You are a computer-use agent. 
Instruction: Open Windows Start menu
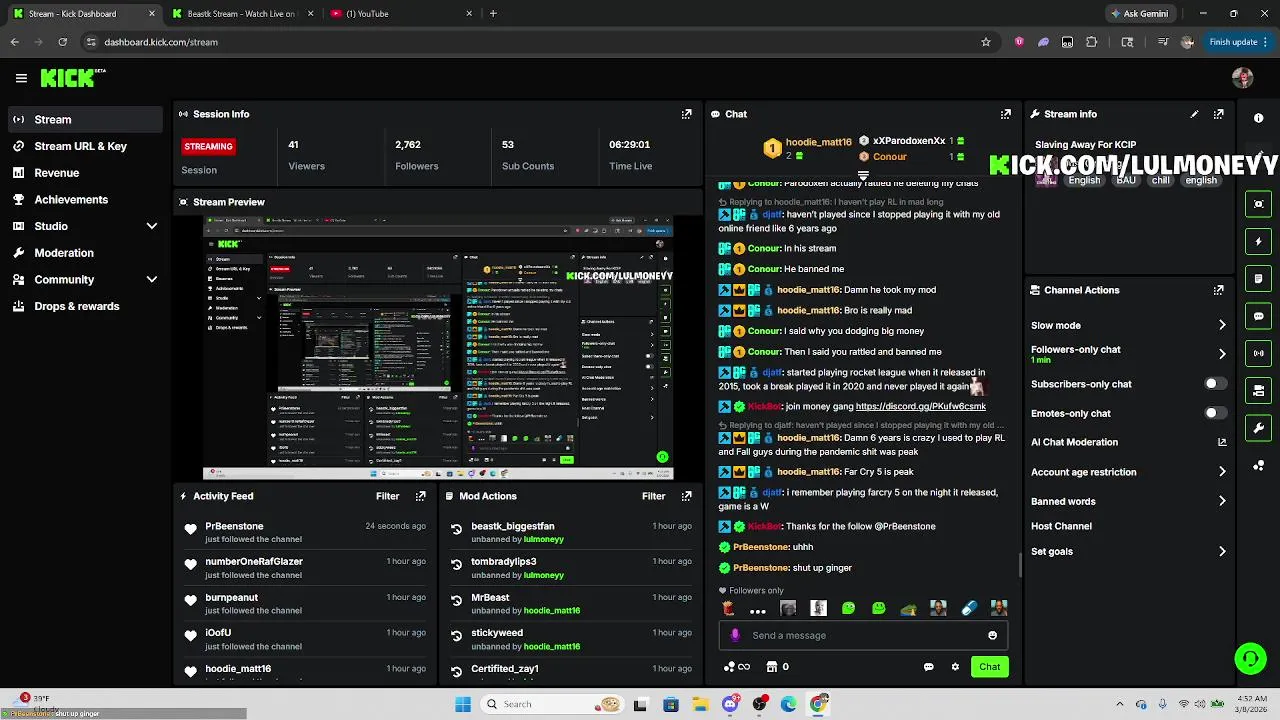coord(463,704)
